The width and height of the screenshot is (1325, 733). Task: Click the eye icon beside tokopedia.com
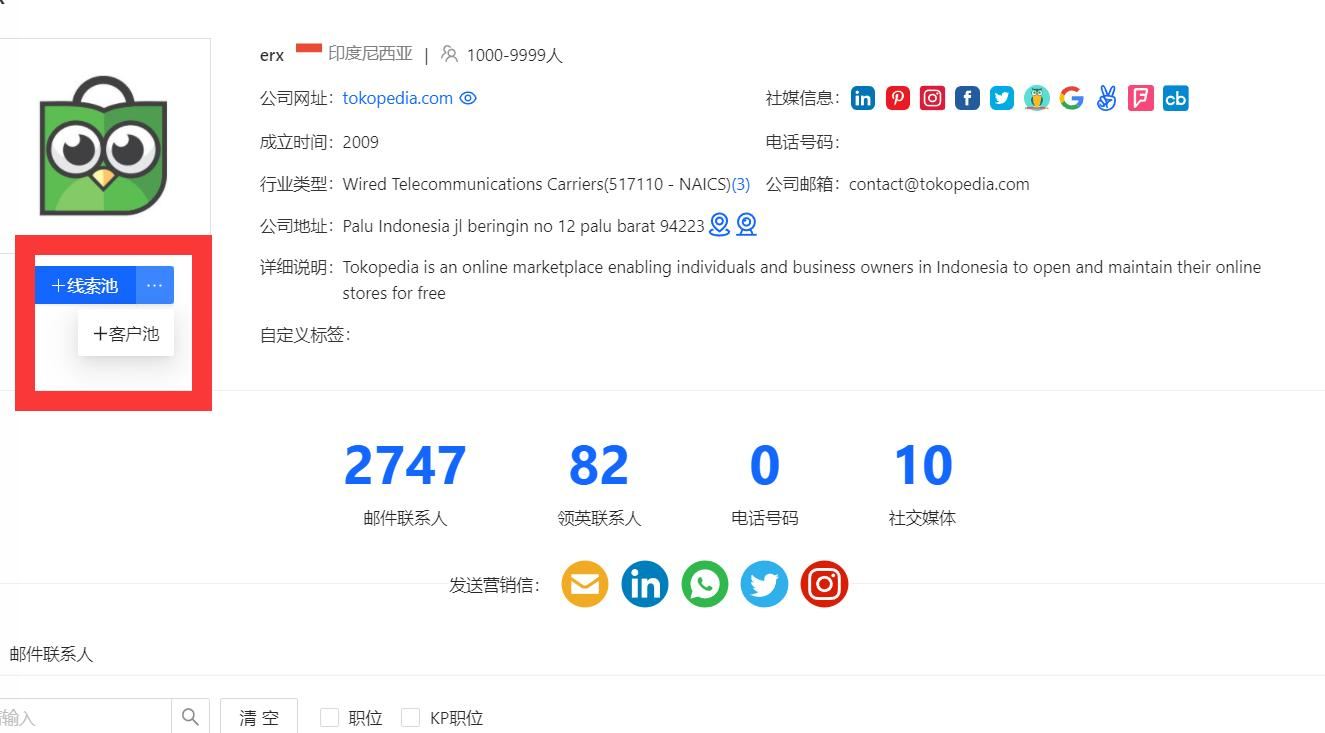point(468,98)
